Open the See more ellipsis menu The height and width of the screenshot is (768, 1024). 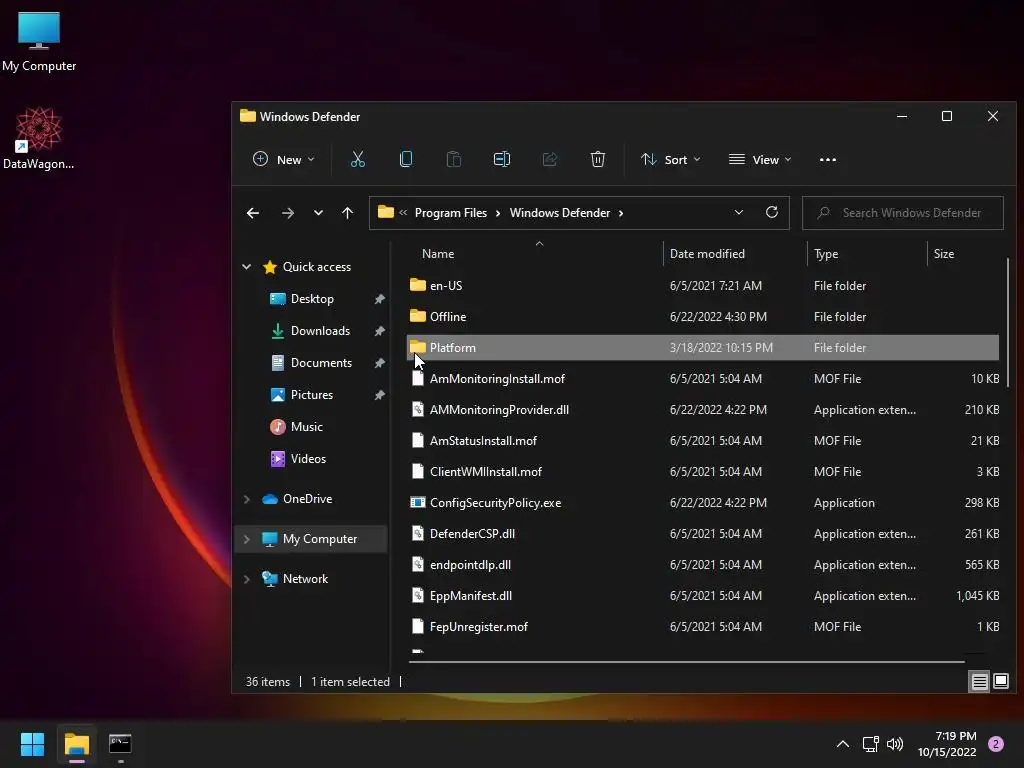(827, 159)
